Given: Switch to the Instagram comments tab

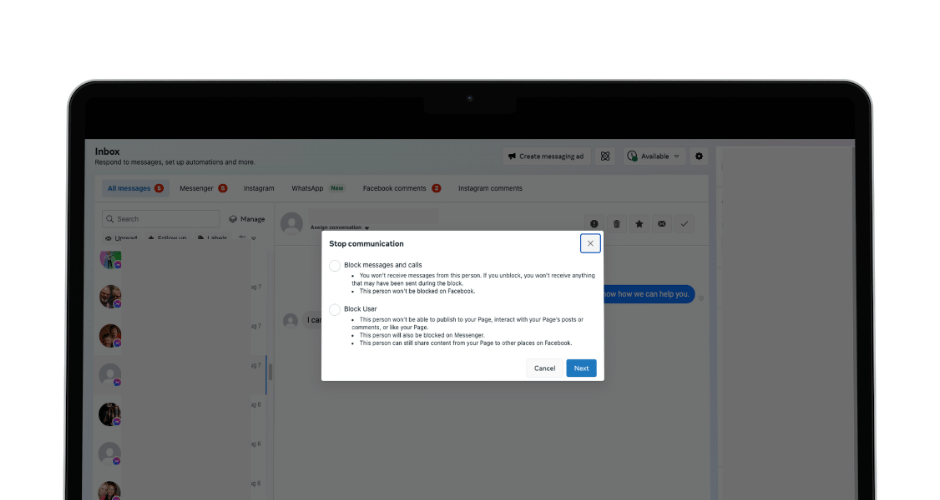Looking at the screenshot, I should point(490,188).
